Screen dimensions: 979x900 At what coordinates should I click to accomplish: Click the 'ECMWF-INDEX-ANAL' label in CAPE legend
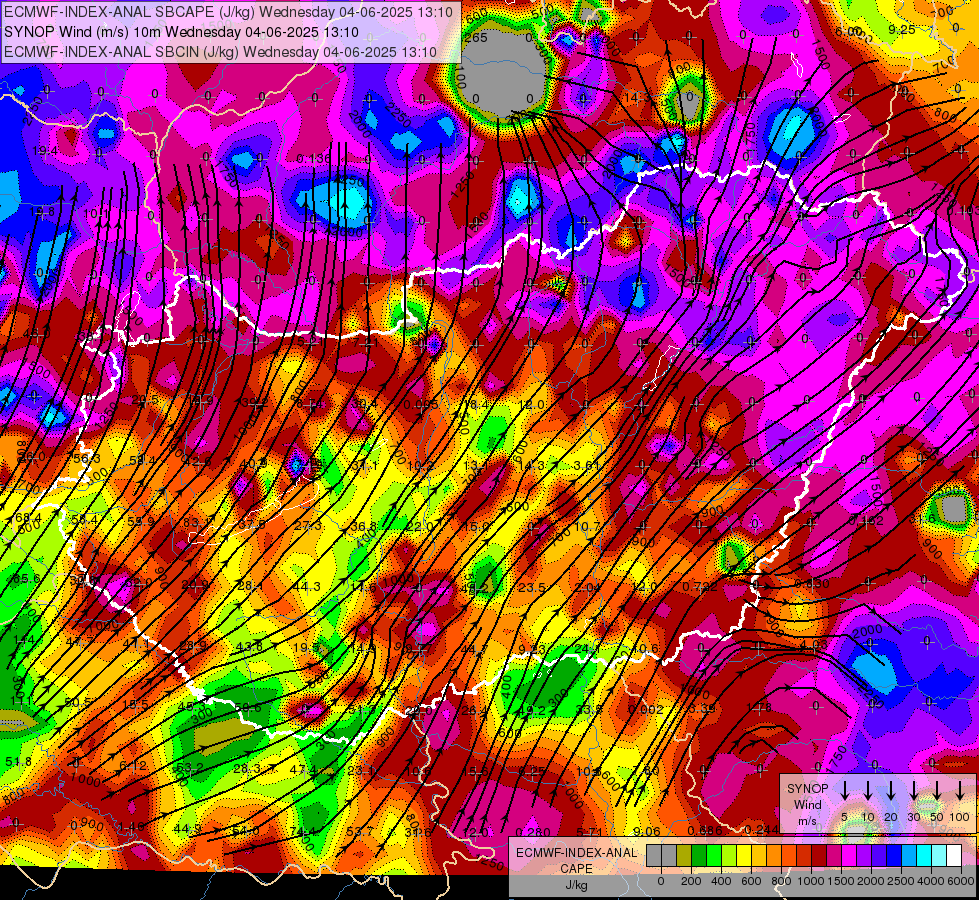click(576, 853)
